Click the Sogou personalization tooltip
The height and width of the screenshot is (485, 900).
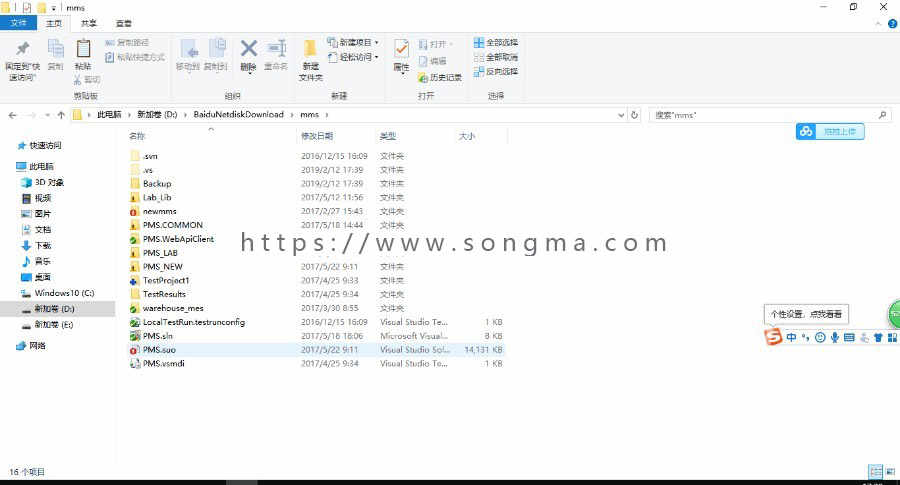point(806,314)
